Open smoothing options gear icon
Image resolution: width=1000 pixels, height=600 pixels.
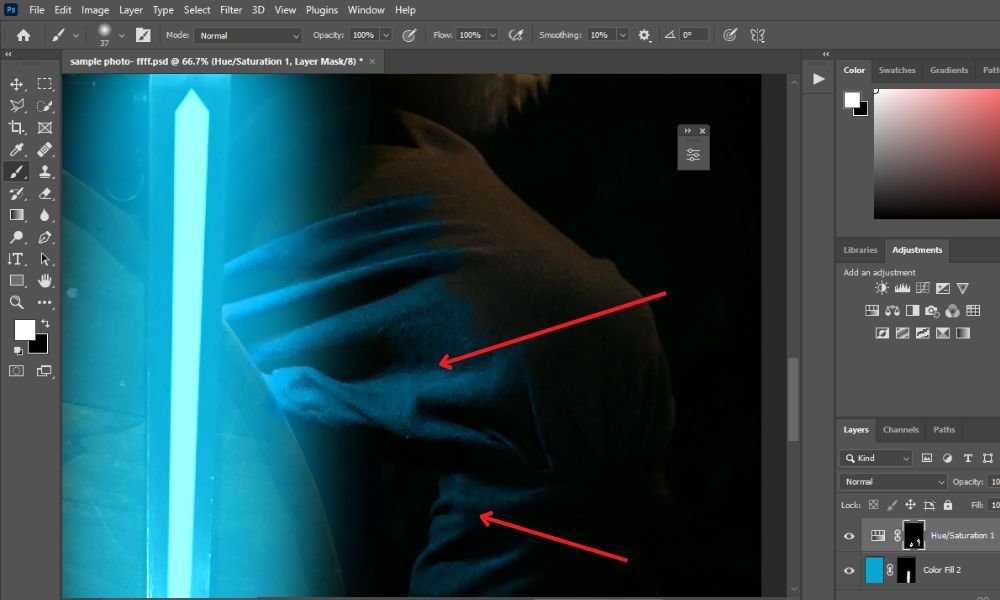point(644,36)
